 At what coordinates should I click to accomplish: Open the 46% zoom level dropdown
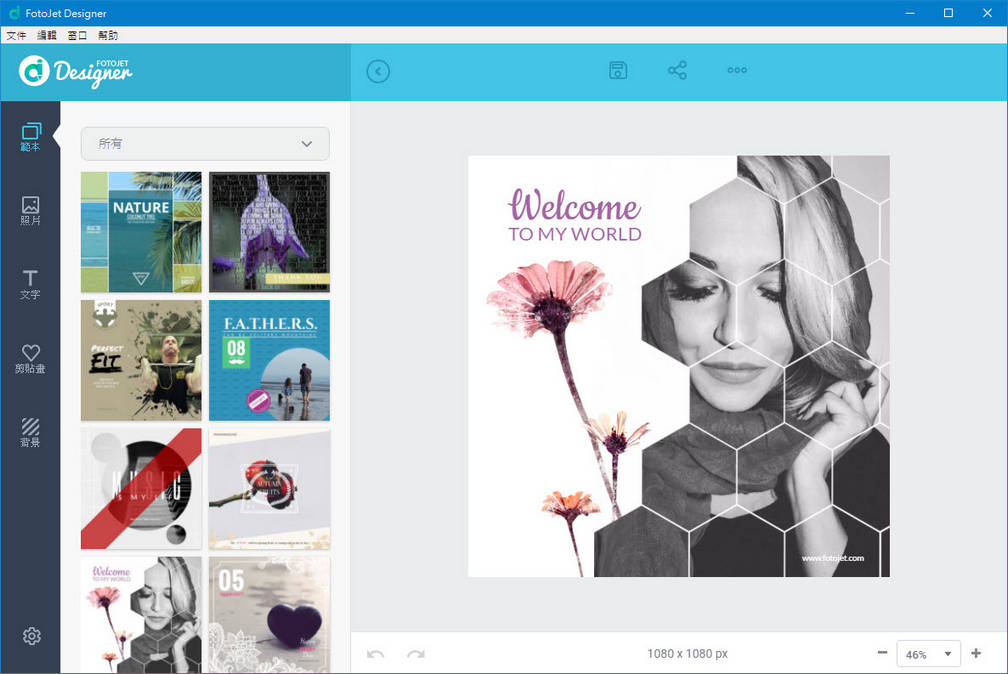[928, 654]
